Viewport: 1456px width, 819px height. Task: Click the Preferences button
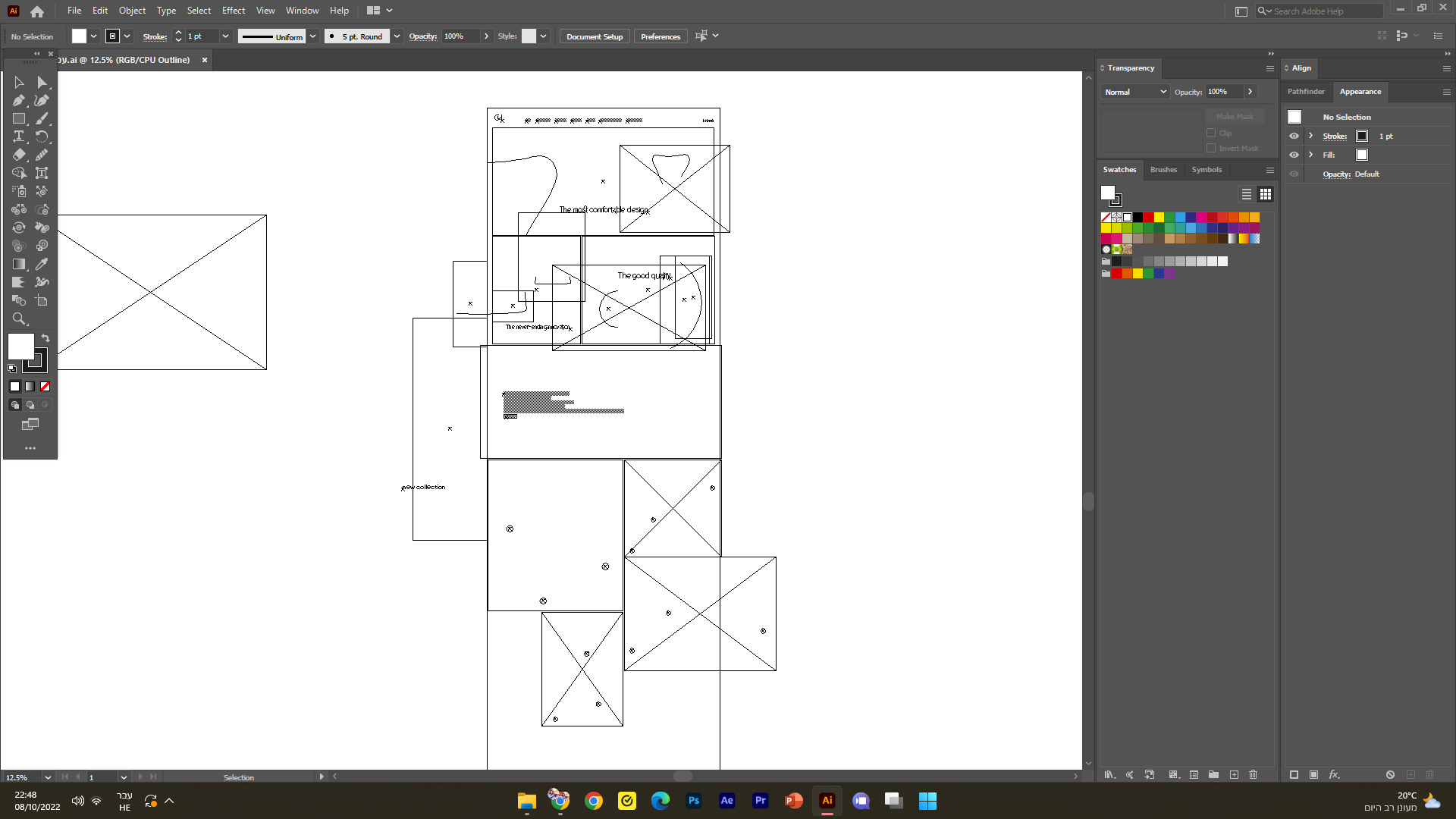(660, 36)
